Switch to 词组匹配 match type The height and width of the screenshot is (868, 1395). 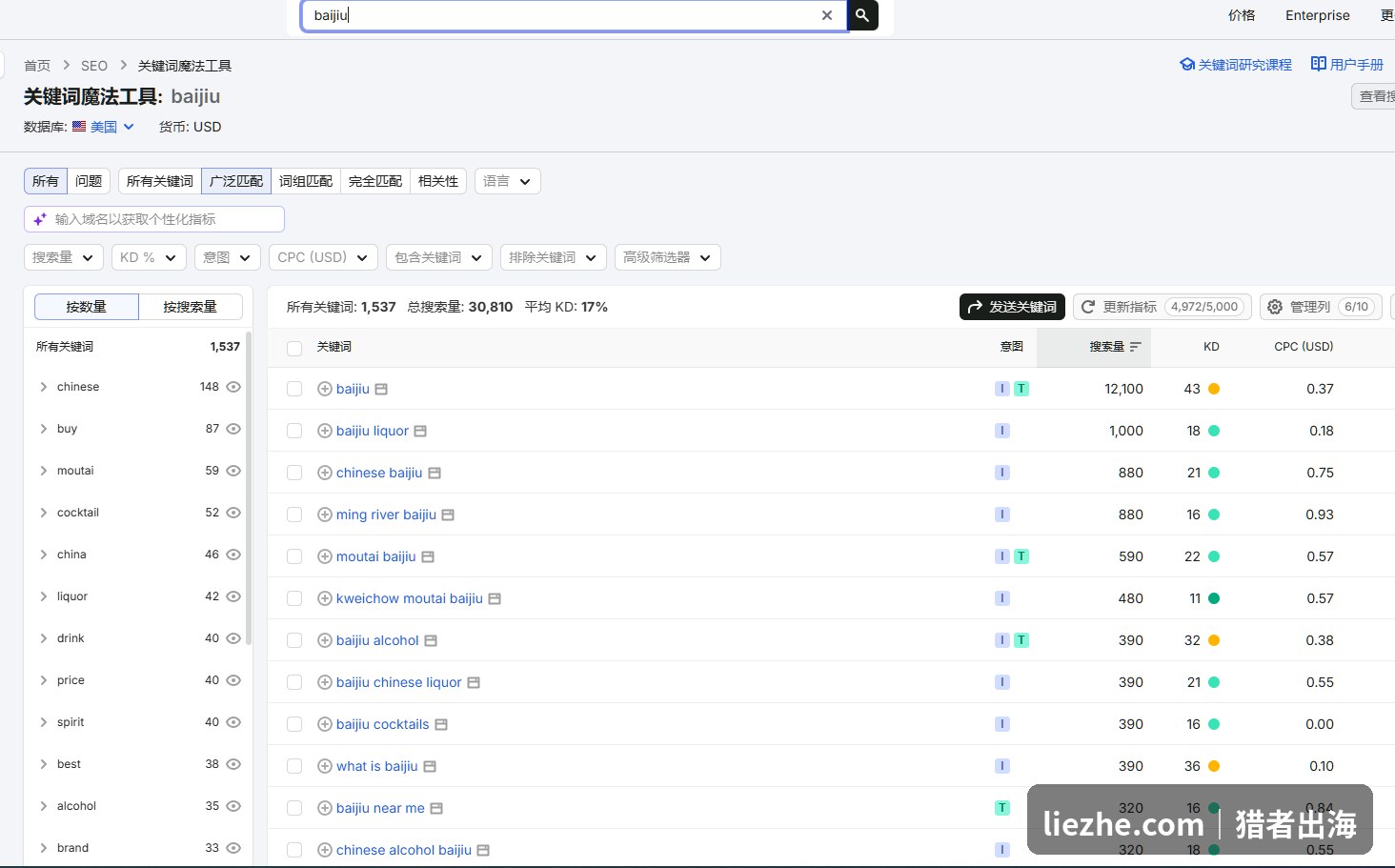pyautogui.click(x=306, y=181)
